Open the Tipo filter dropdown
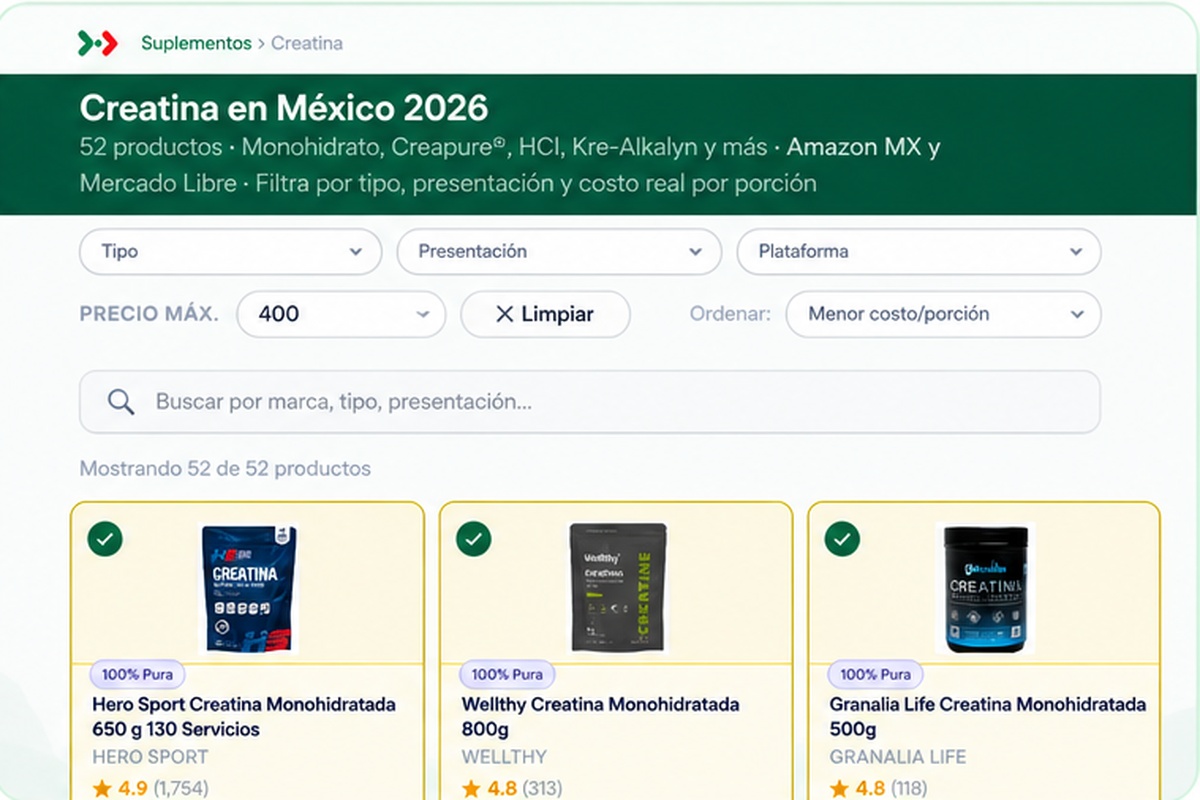Screen dimensions: 1200x800 pos(231,252)
